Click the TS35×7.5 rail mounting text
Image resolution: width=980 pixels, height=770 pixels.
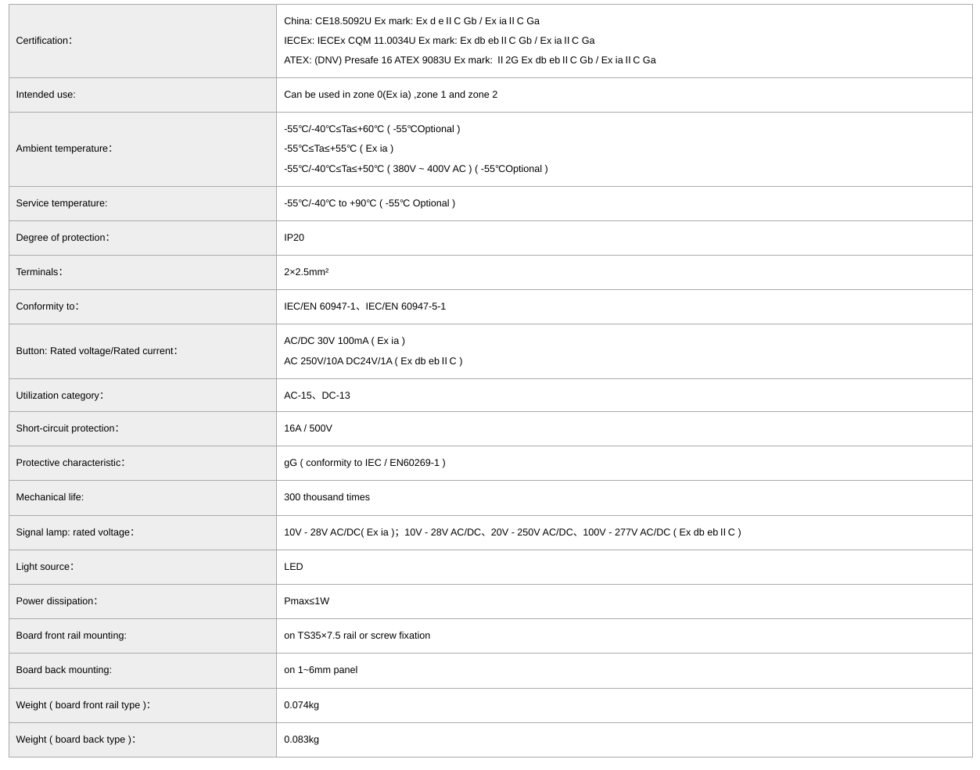[357, 635]
